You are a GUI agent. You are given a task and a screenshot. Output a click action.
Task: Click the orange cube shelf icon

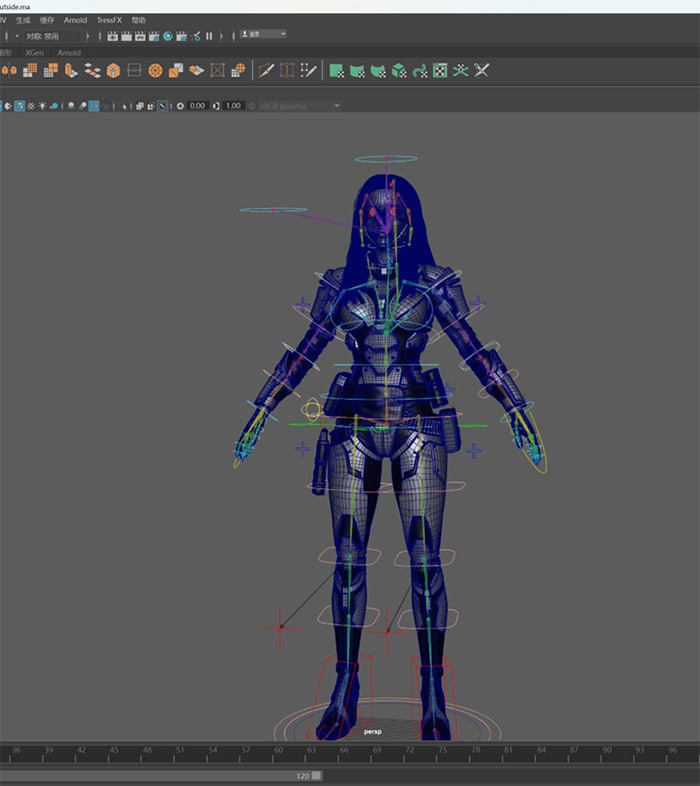coord(113,70)
